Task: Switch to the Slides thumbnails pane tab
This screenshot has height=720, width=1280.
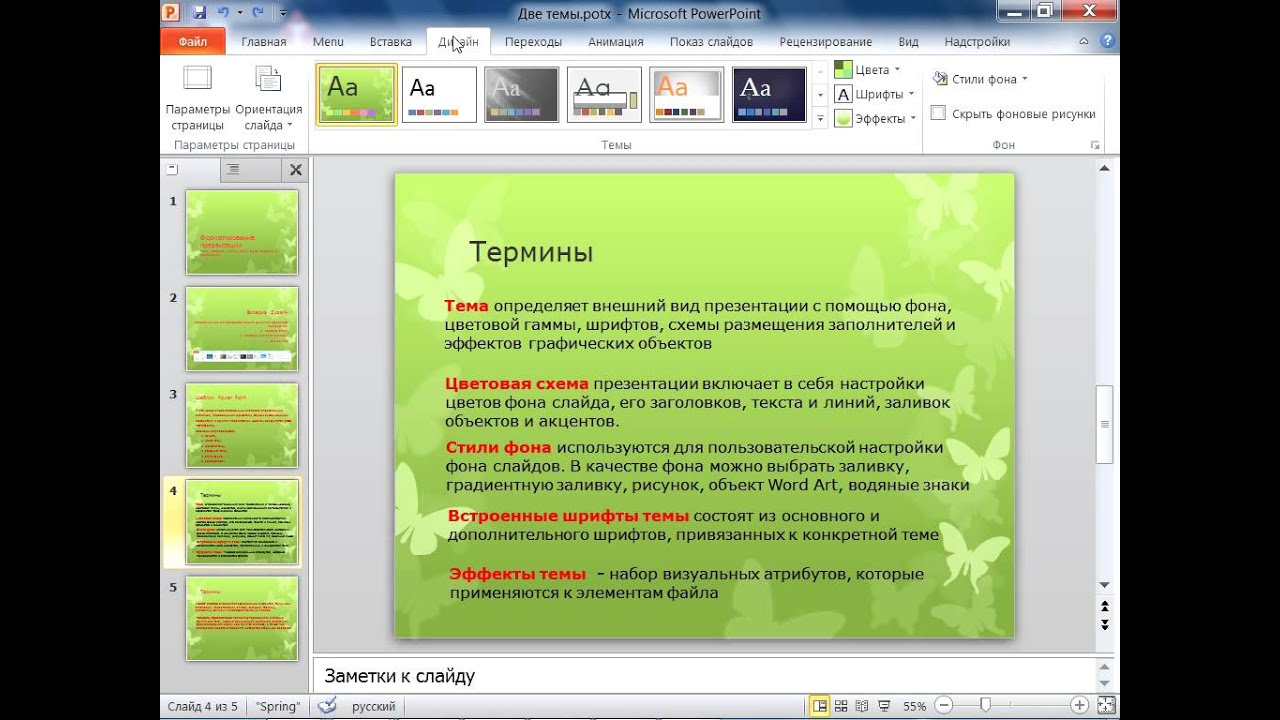Action: [190, 170]
